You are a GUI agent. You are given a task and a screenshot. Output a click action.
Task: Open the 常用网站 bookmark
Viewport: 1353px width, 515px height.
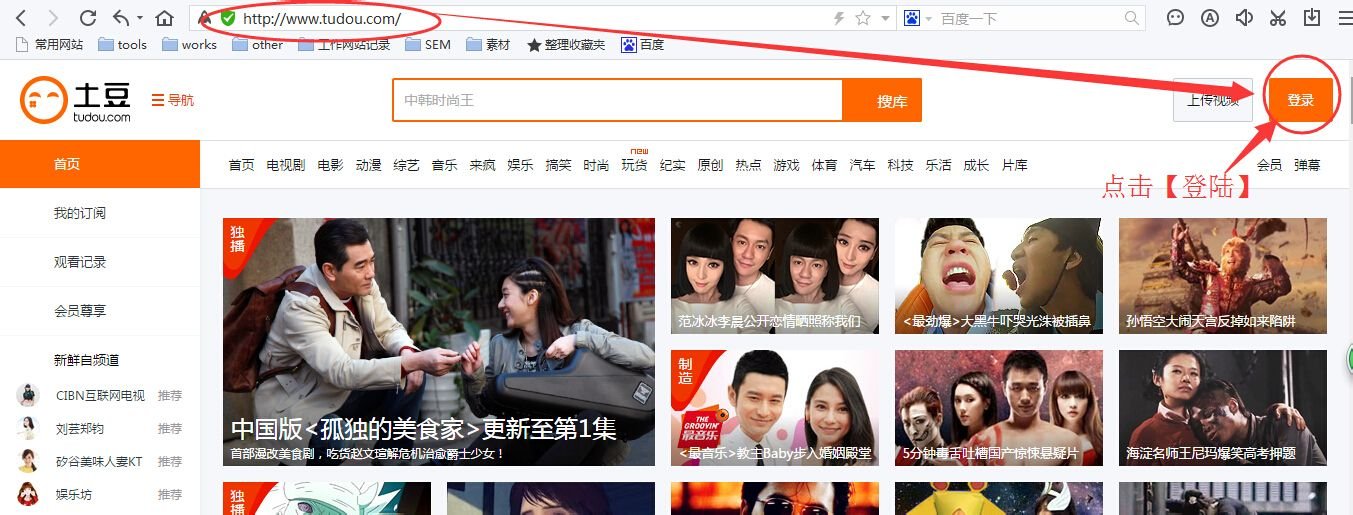coord(51,44)
